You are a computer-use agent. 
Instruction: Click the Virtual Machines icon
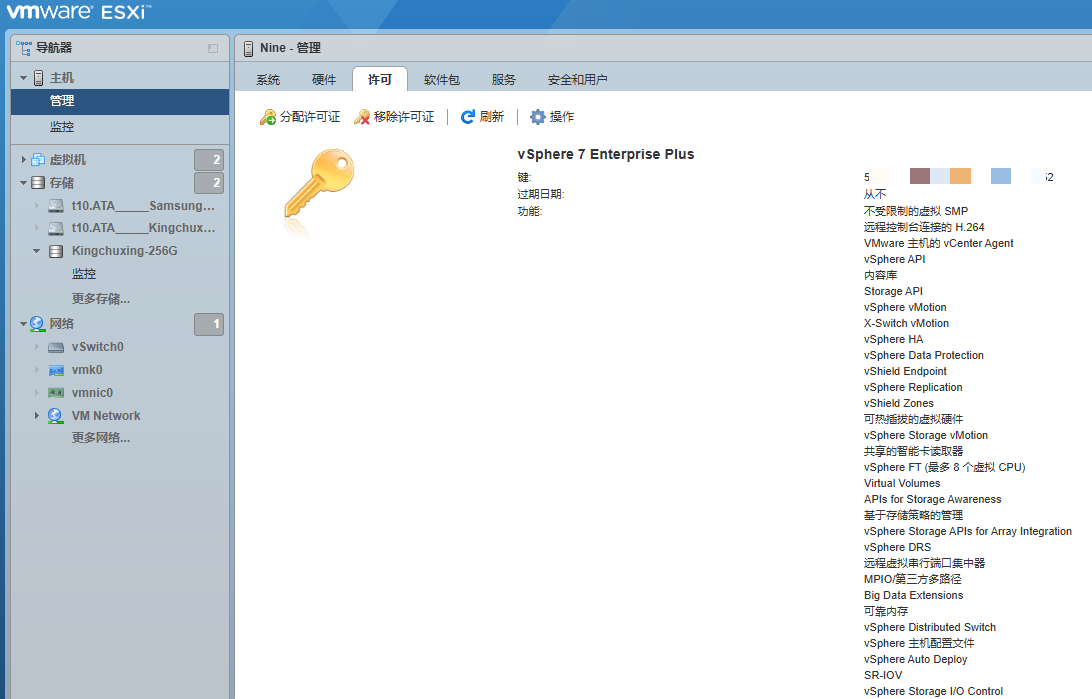(38, 159)
